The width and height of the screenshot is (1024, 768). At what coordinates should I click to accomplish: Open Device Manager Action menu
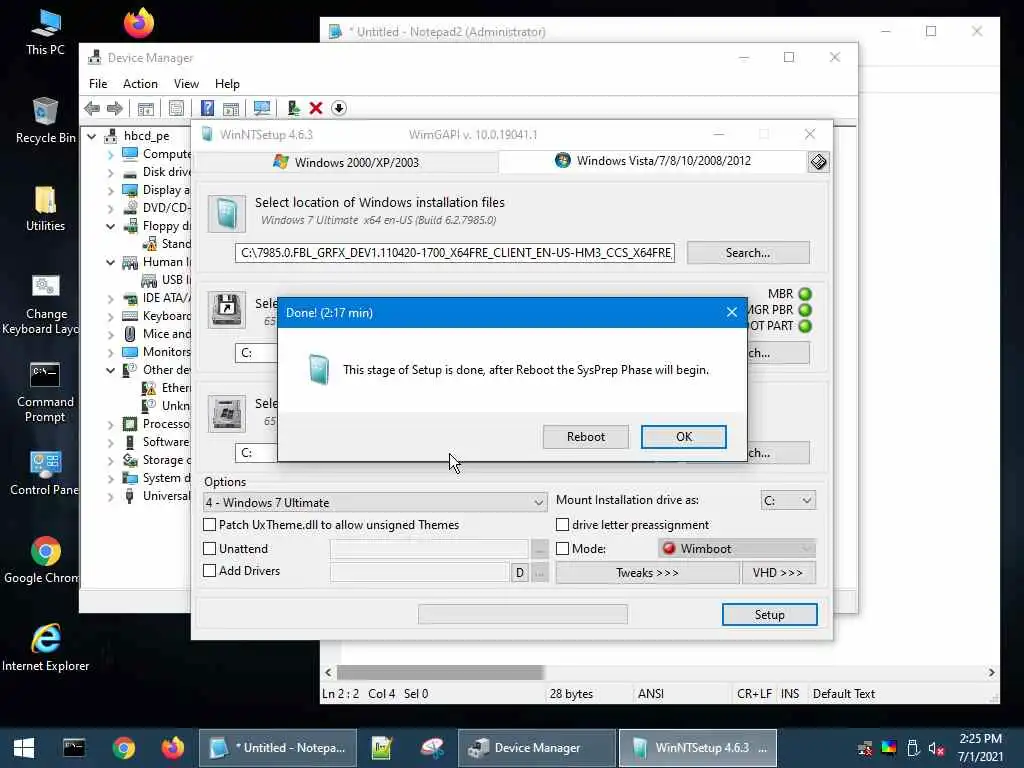click(140, 84)
